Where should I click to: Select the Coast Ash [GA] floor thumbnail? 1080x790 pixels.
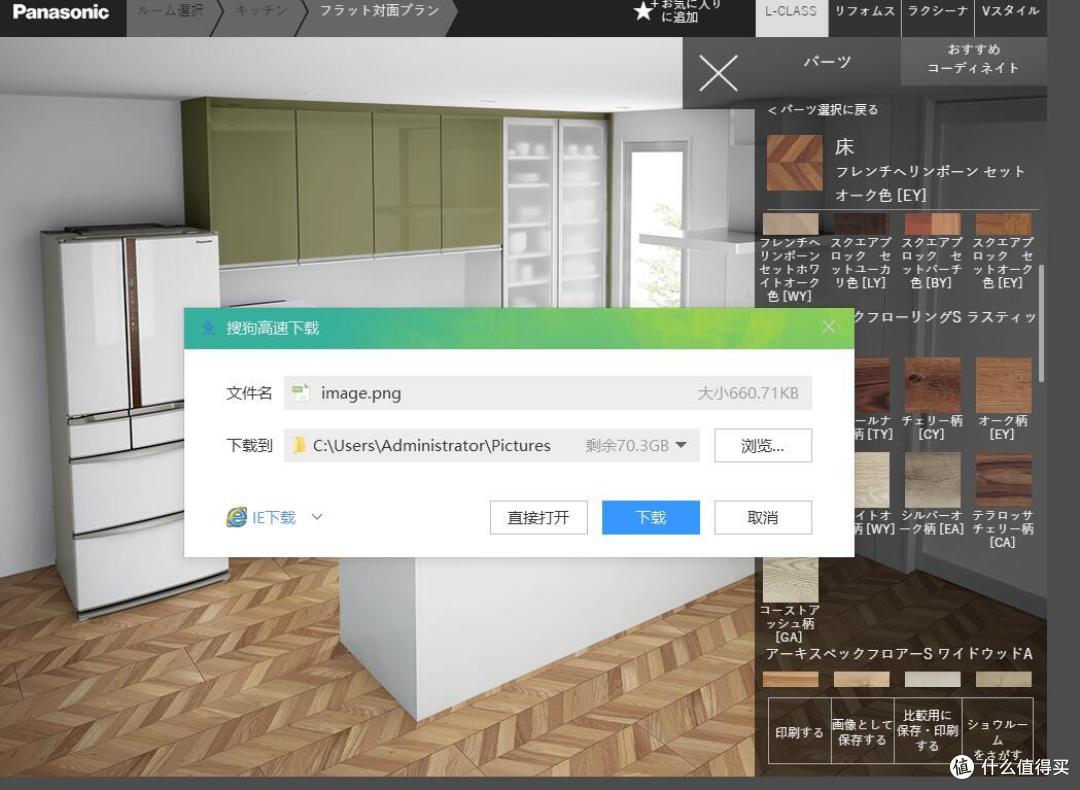tap(790, 581)
